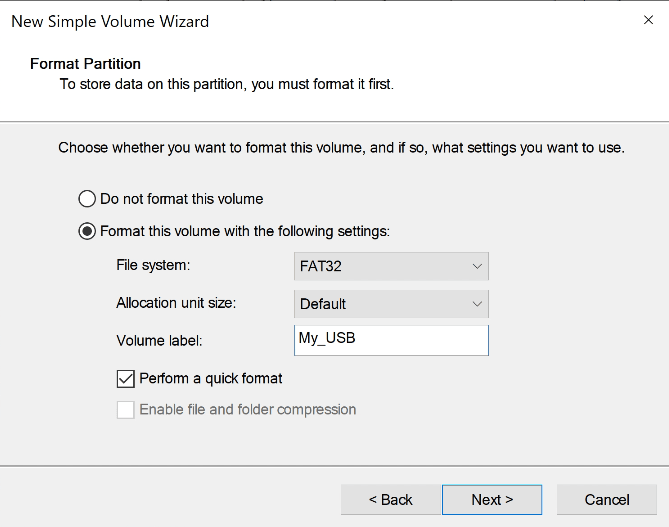Go back using the '< Back' button
Viewport: 669px width, 527px height.
tap(390, 500)
